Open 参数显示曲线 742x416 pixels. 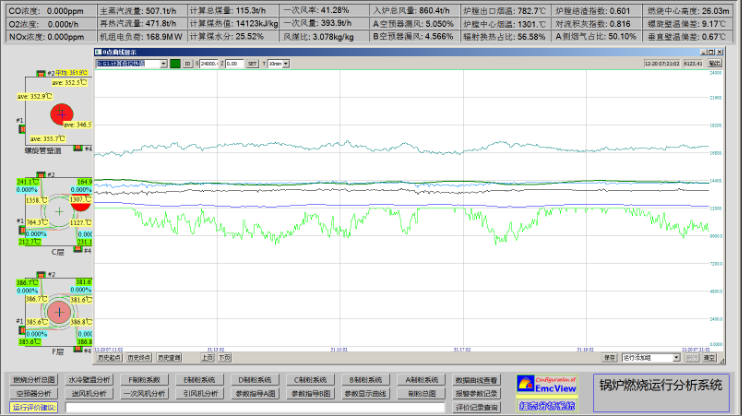[365, 393]
